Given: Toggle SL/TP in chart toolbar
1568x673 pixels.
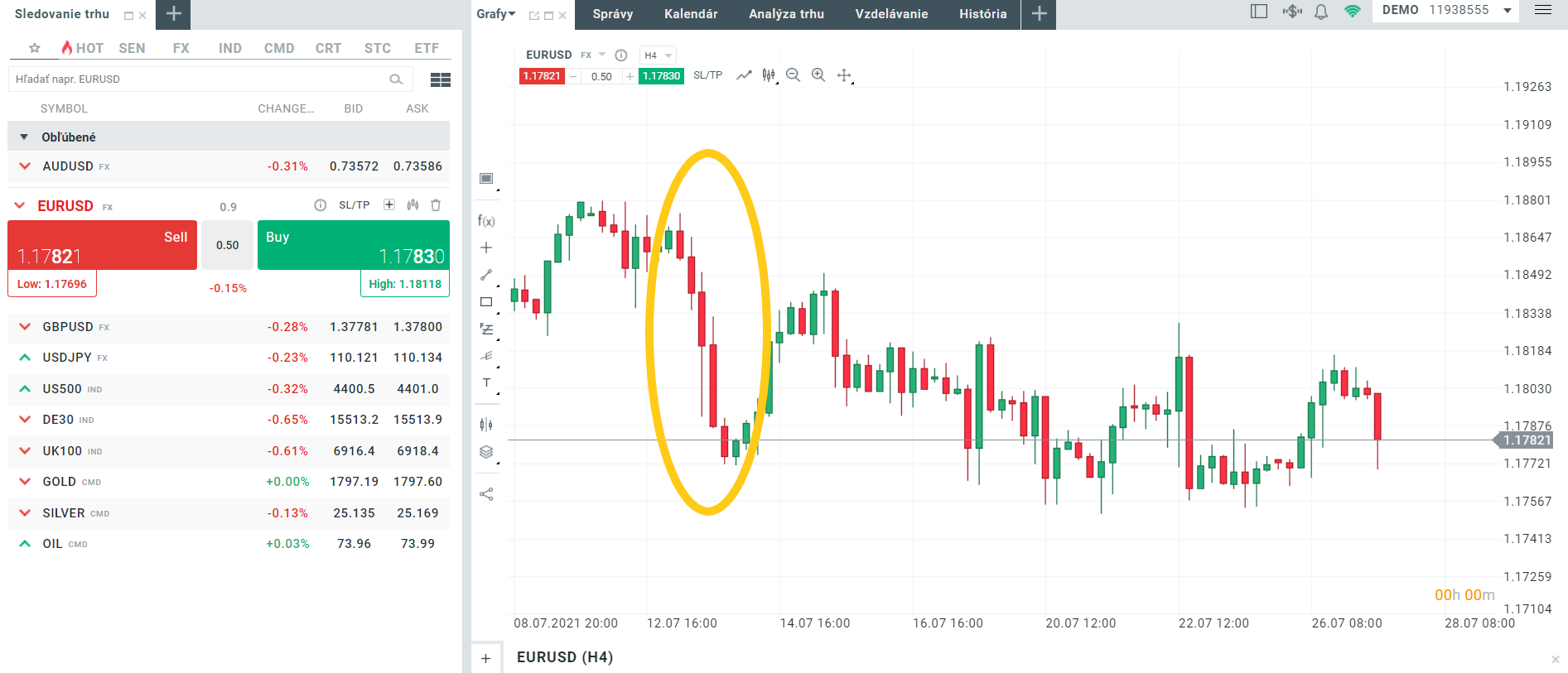Looking at the screenshot, I should pos(707,75).
